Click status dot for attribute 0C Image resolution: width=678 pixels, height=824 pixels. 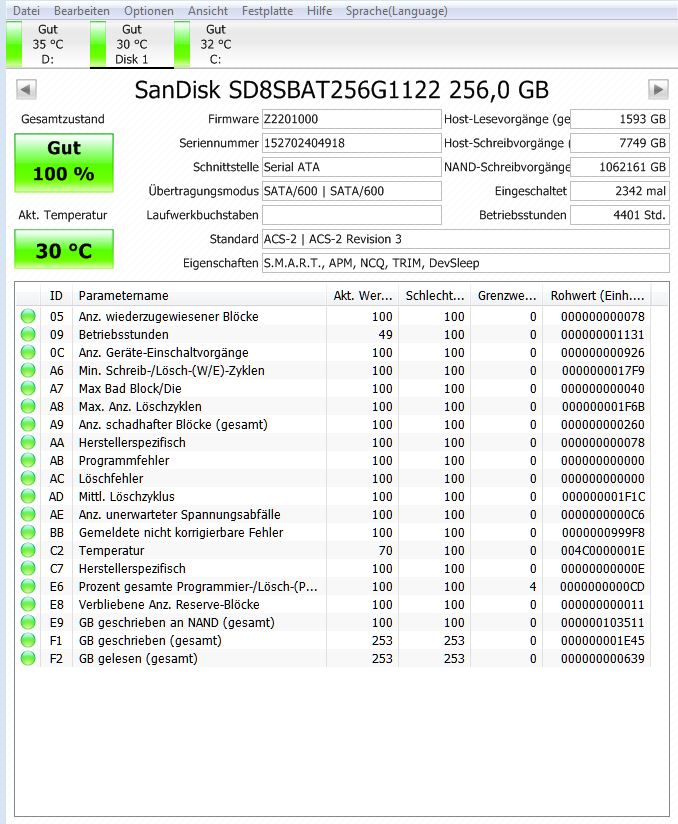tap(28, 352)
